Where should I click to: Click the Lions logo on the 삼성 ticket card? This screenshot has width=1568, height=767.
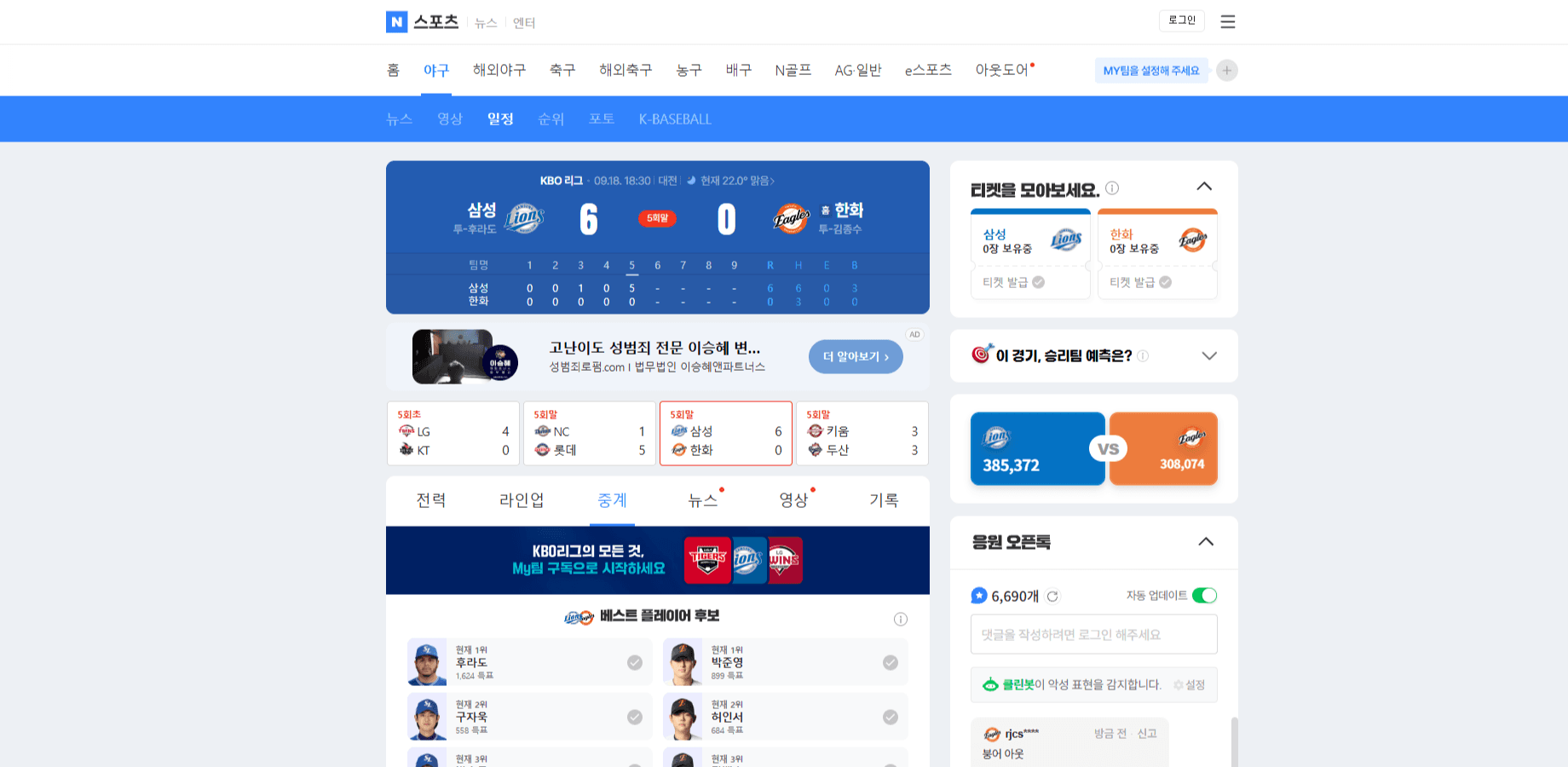click(1066, 240)
